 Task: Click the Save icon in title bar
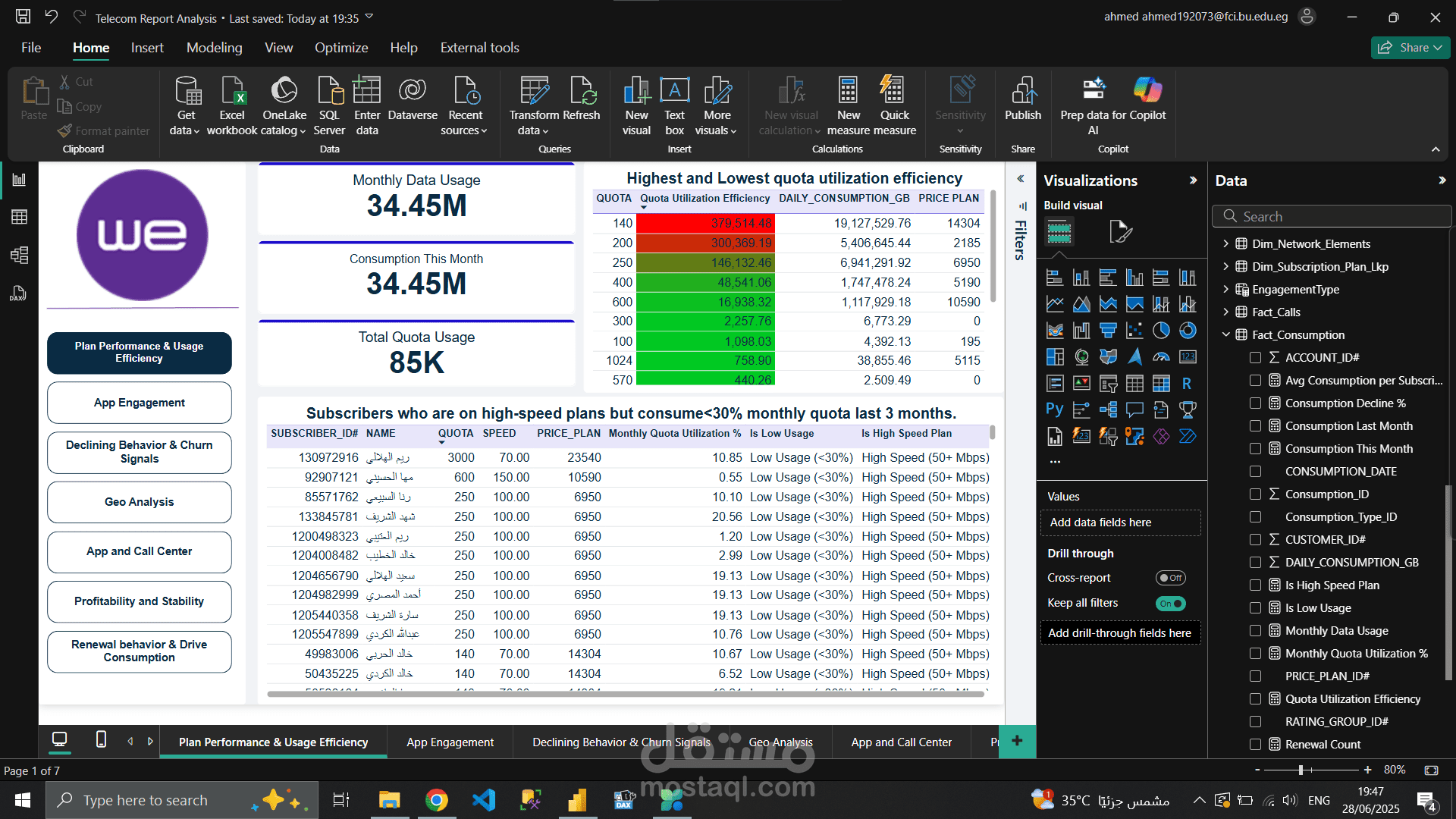pos(24,17)
